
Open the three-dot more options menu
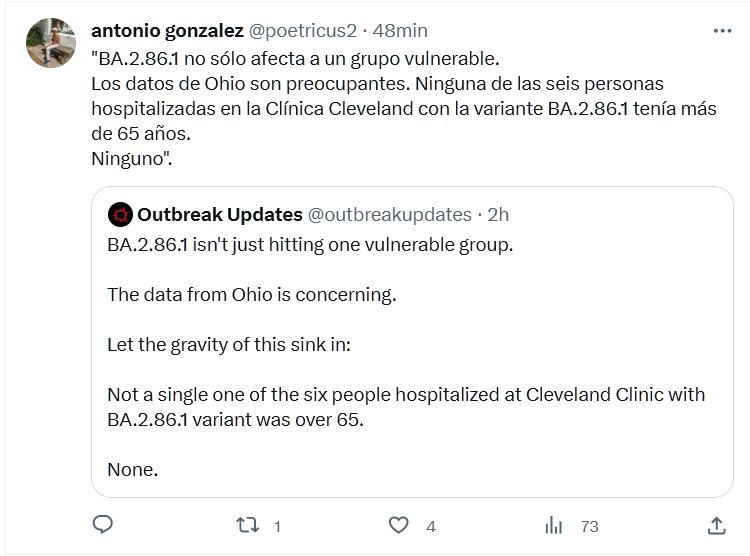coord(721,31)
